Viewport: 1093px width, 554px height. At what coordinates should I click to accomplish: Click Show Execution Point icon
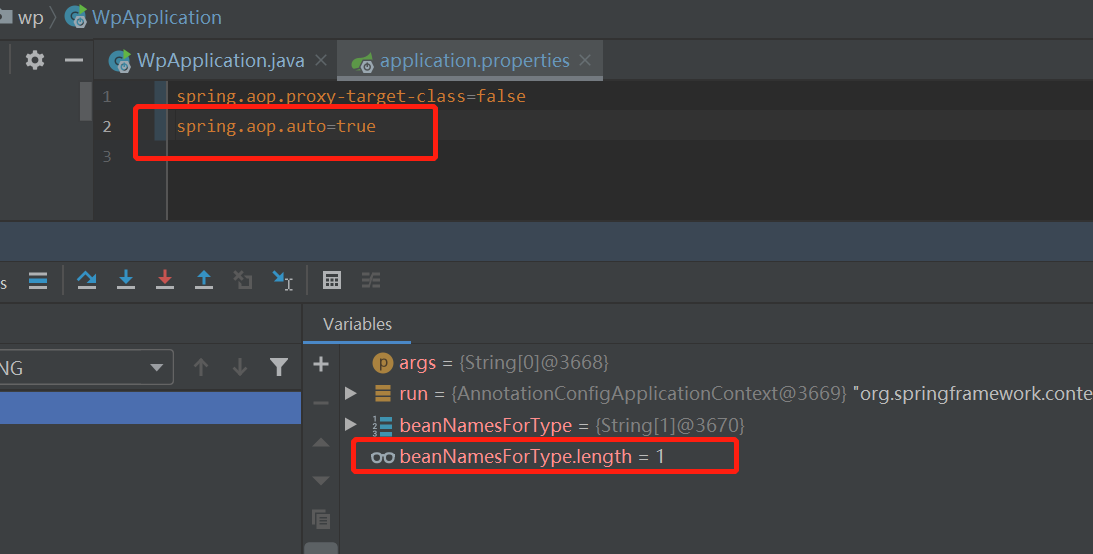click(38, 280)
